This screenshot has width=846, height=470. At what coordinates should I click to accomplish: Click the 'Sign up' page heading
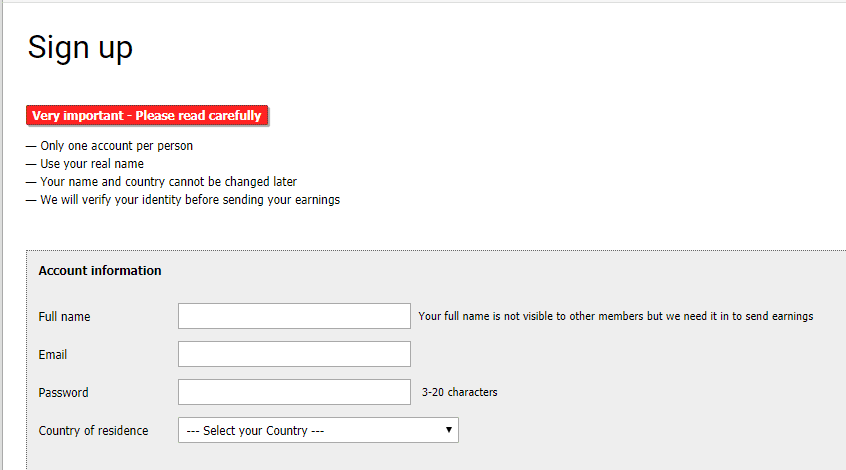pyautogui.click(x=80, y=47)
